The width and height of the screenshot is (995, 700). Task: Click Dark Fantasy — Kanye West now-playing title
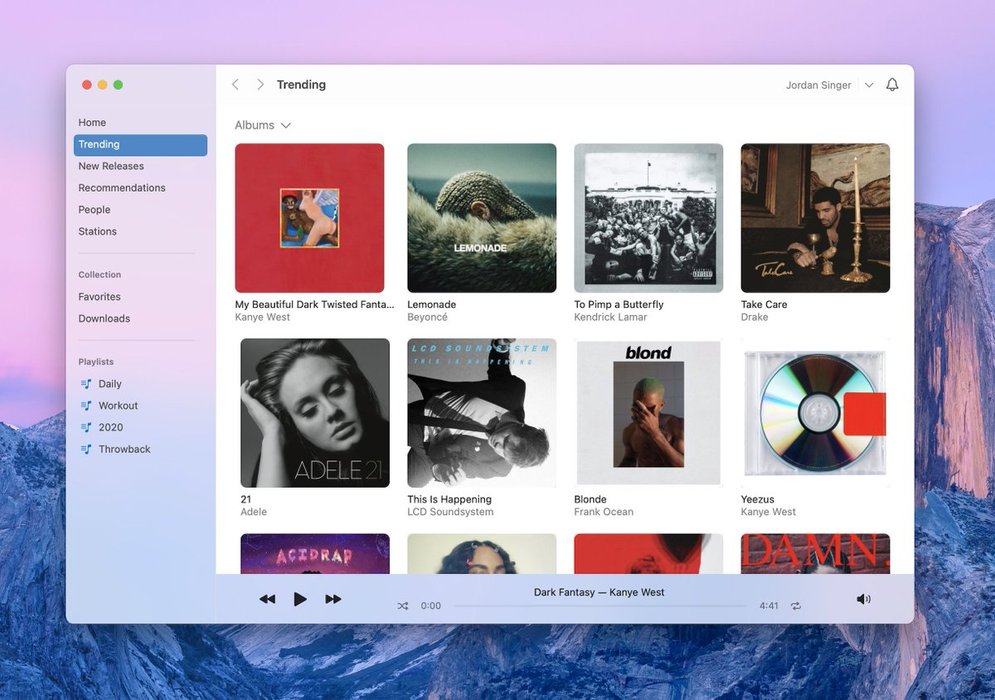pos(599,592)
